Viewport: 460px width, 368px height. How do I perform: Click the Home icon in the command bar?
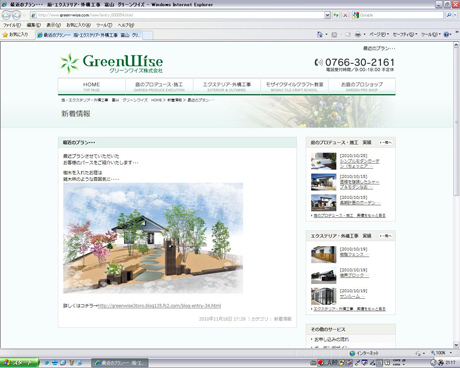320,34
